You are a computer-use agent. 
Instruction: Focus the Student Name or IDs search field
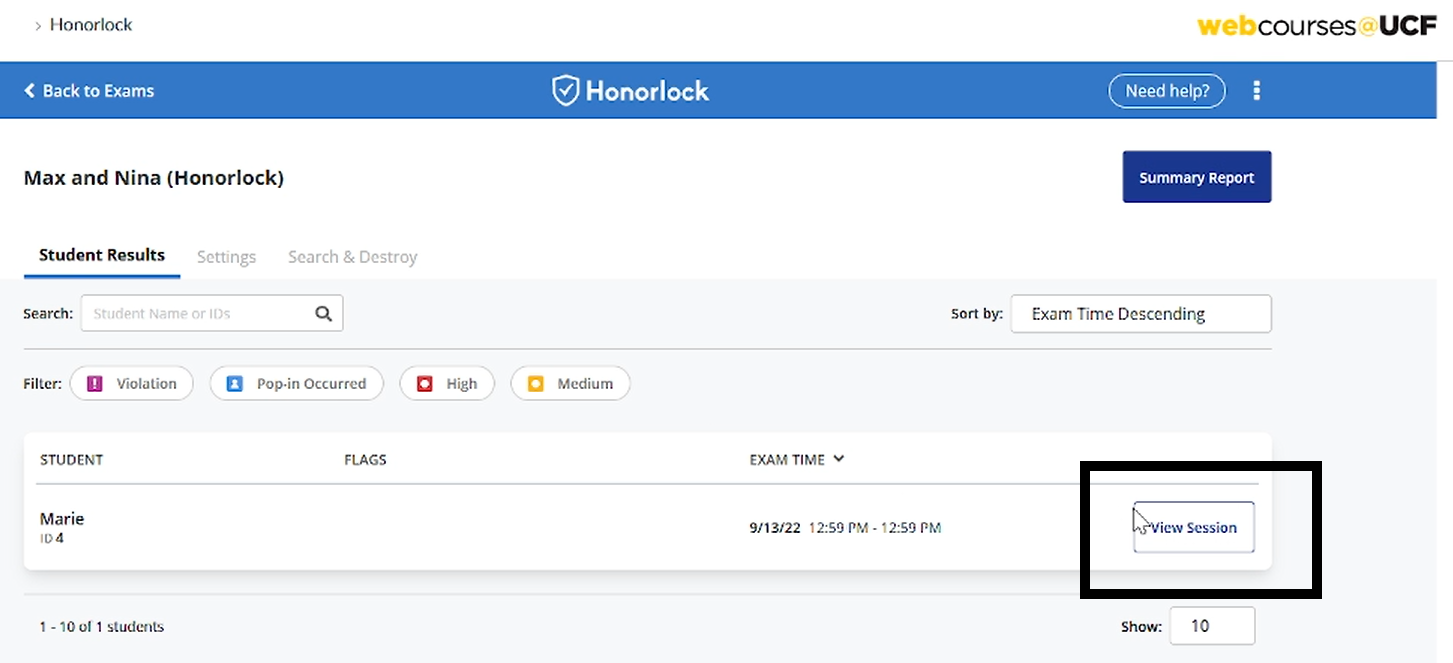(212, 313)
